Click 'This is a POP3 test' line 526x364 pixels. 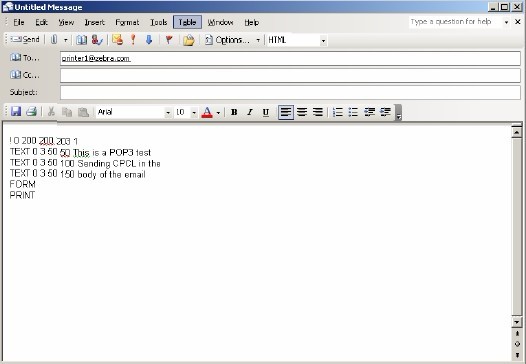(x=112, y=153)
